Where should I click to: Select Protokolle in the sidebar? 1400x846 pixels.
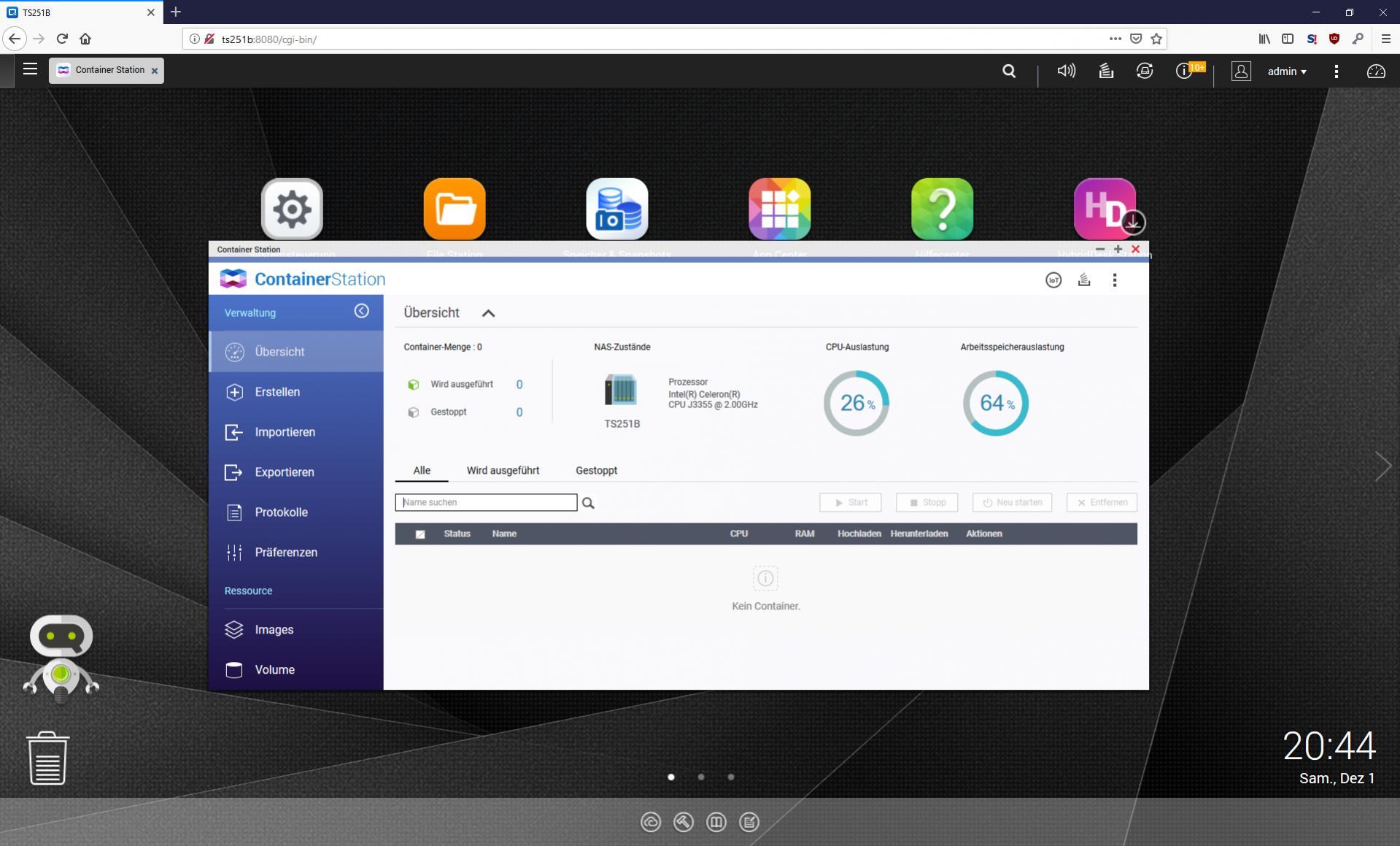[x=296, y=512]
